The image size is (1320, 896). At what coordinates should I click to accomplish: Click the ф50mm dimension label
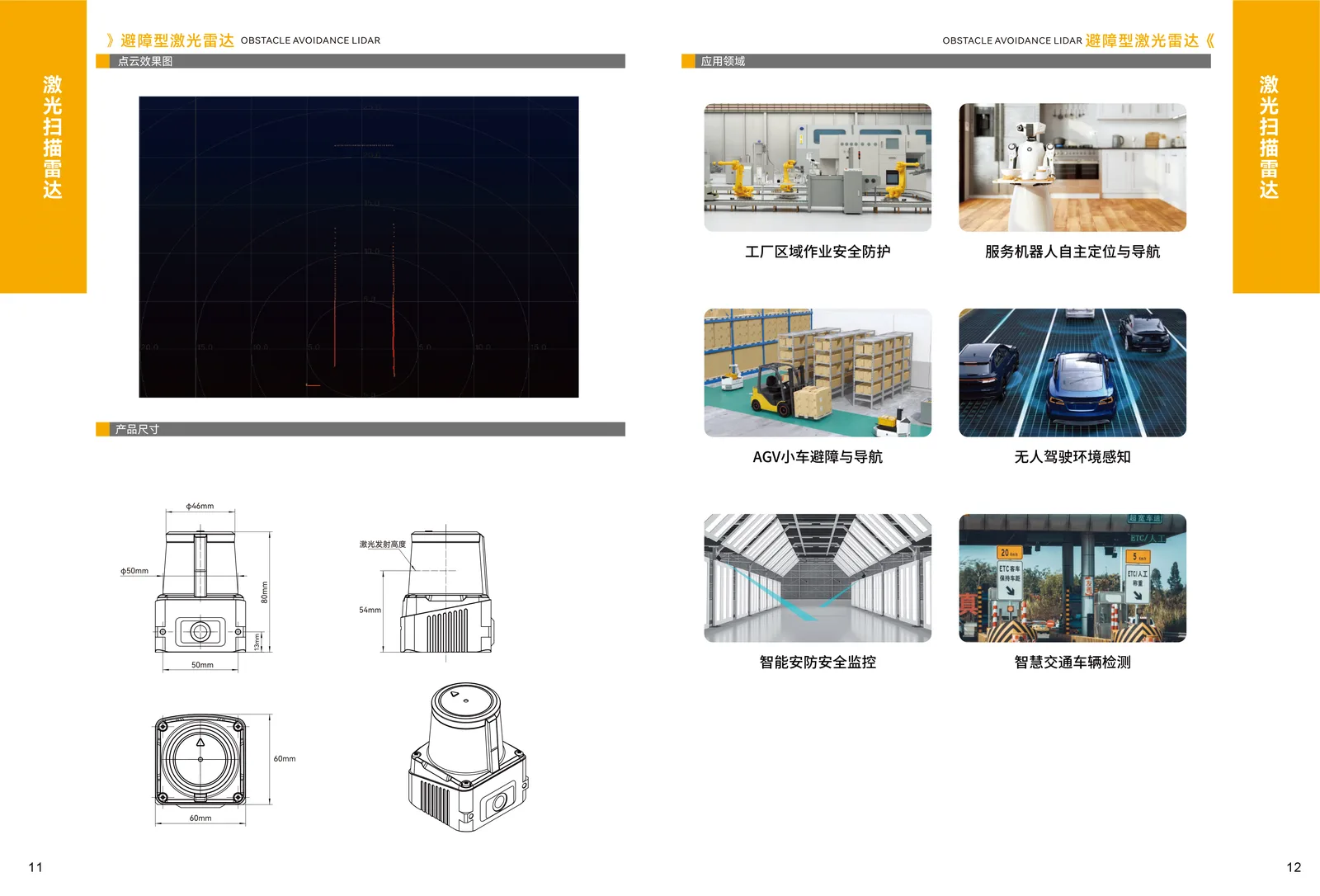(134, 571)
